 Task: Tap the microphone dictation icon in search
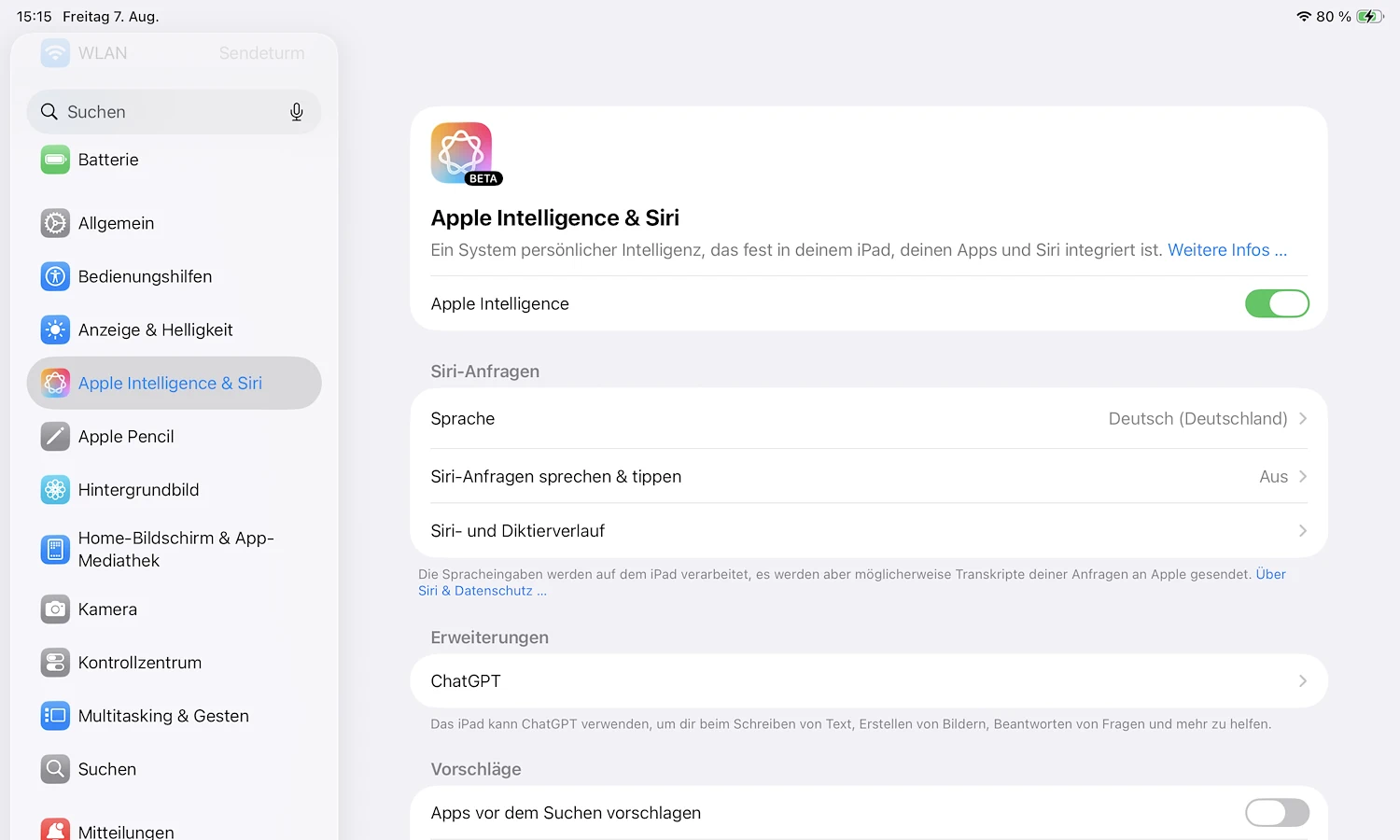click(297, 112)
